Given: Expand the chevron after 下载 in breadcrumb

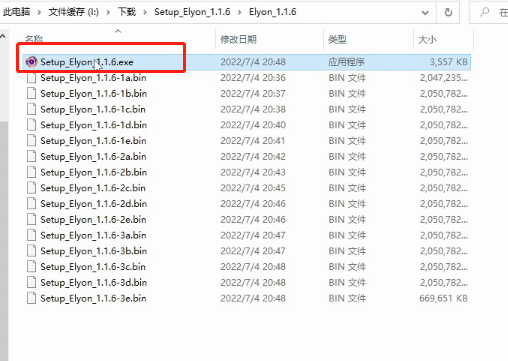Looking at the screenshot, I should pyautogui.click(x=145, y=12).
